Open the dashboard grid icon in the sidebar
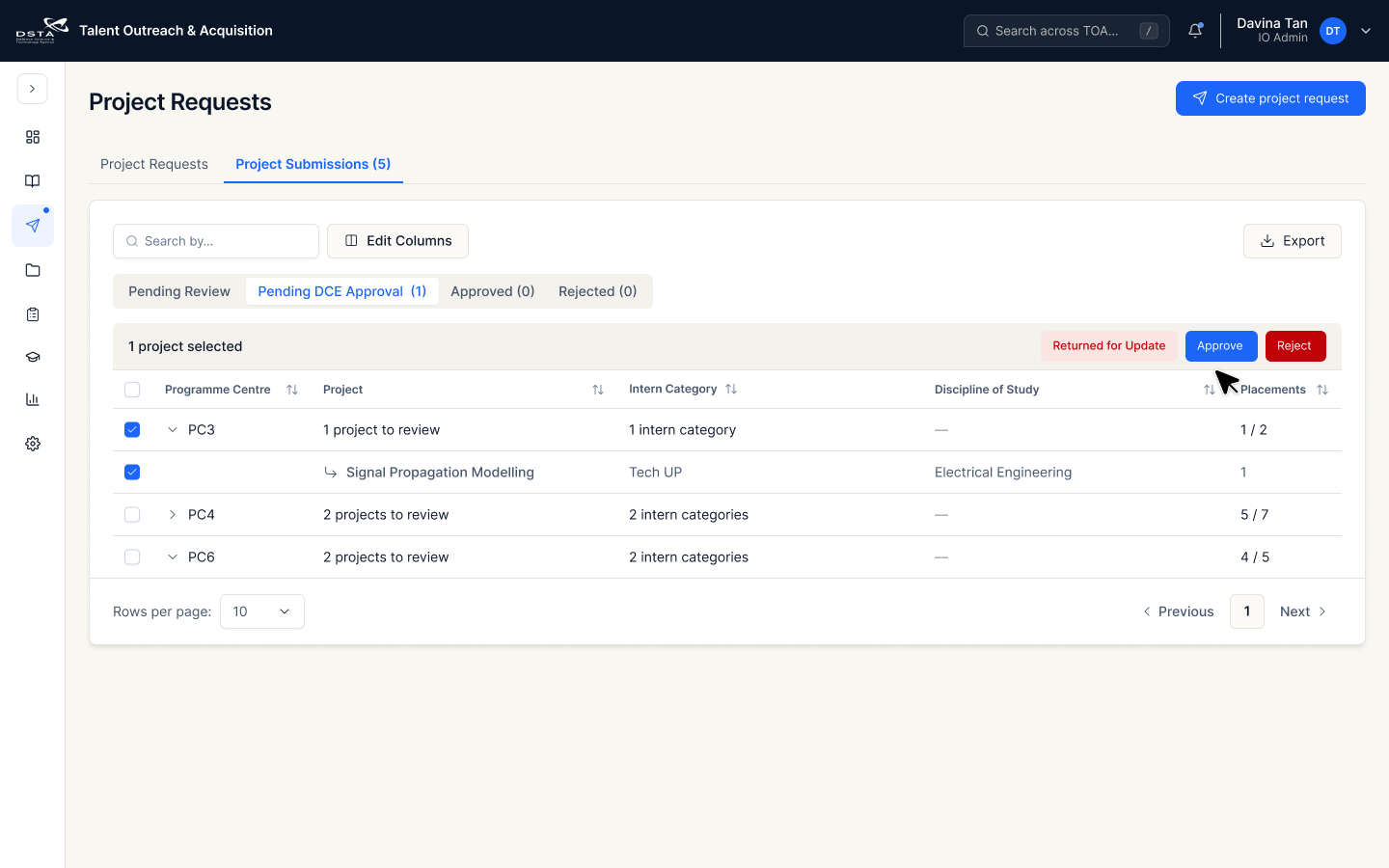Image resolution: width=1389 pixels, height=868 pixels. 33,137
